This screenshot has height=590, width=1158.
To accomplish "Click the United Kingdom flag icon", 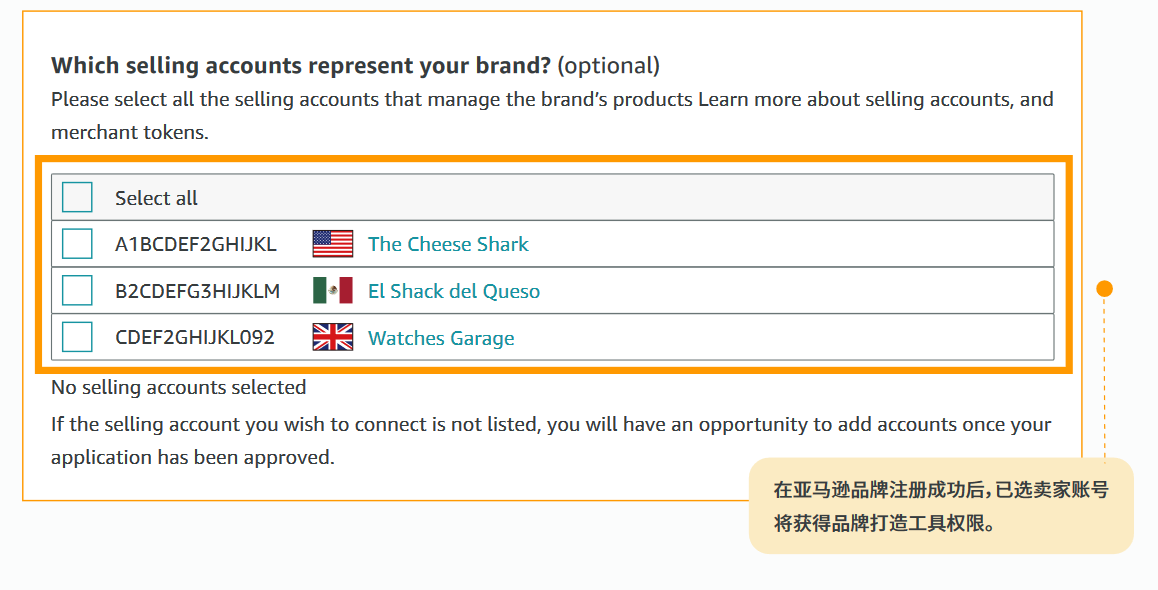I will [332, 337].
